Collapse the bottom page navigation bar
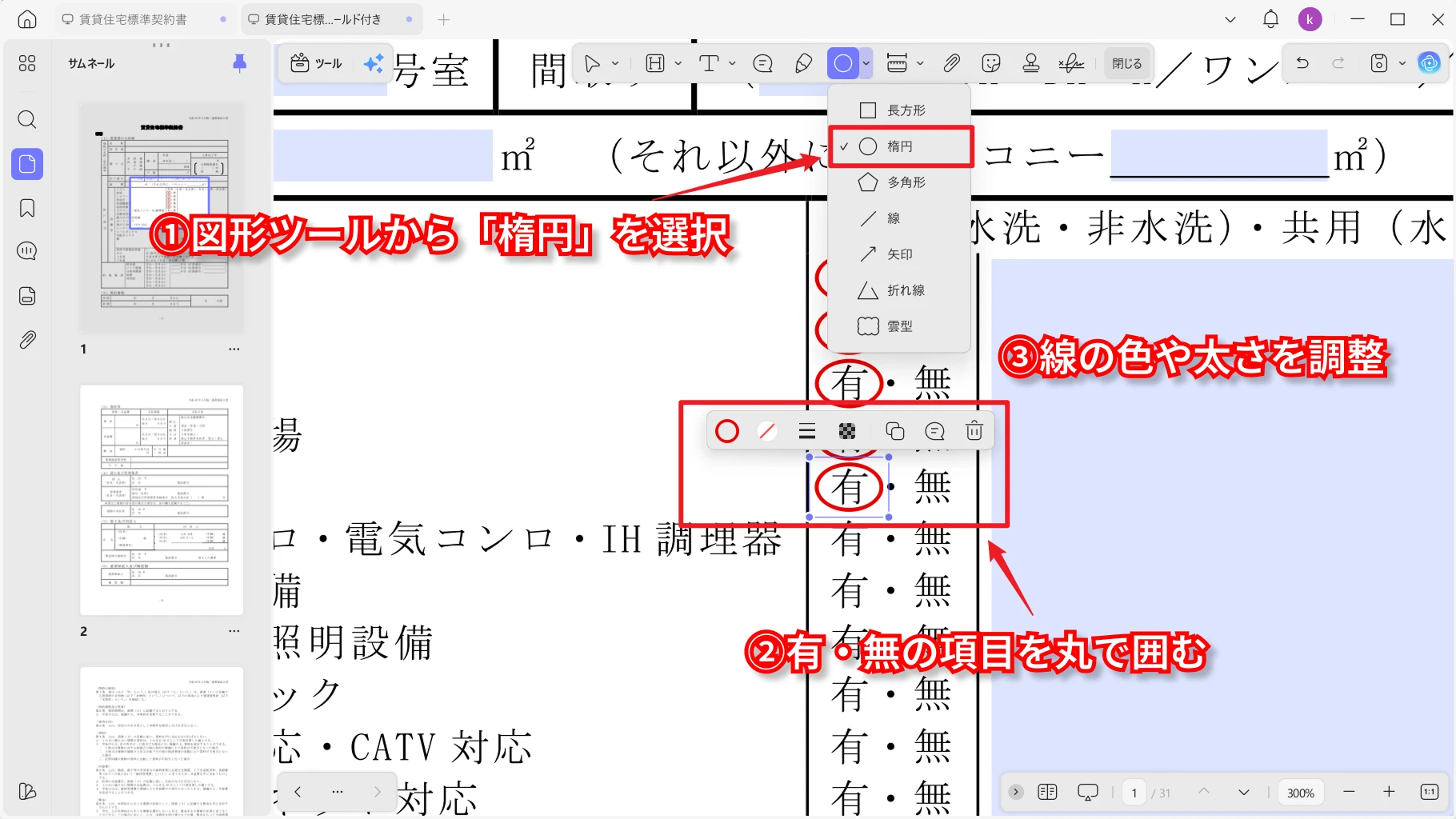 pyautogui.click(x=1016, y=792)
